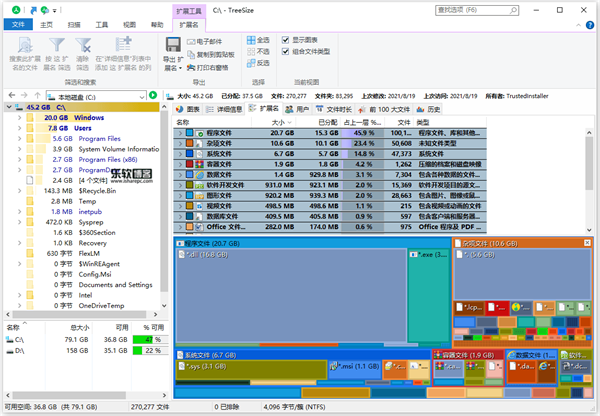The image size is (600, 416).
Task: Sort by 大小 column header
Action: click(280, 121)
